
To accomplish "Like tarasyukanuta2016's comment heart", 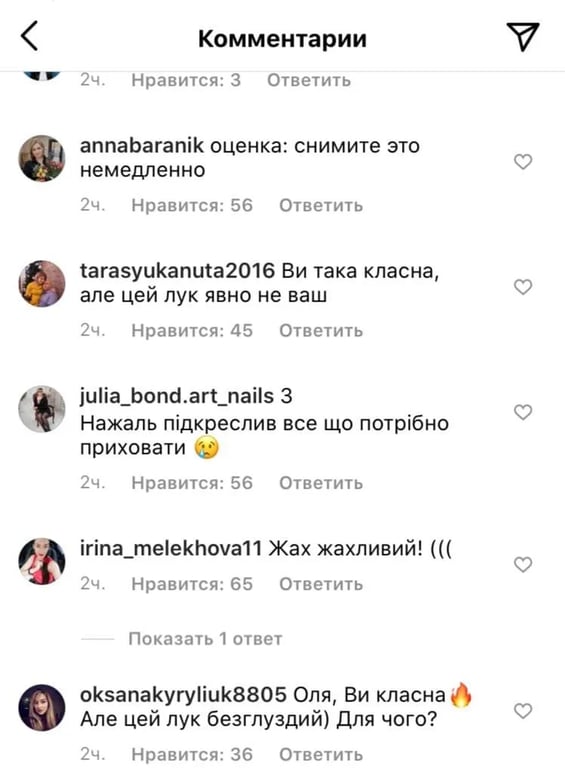I will point(523,287).
